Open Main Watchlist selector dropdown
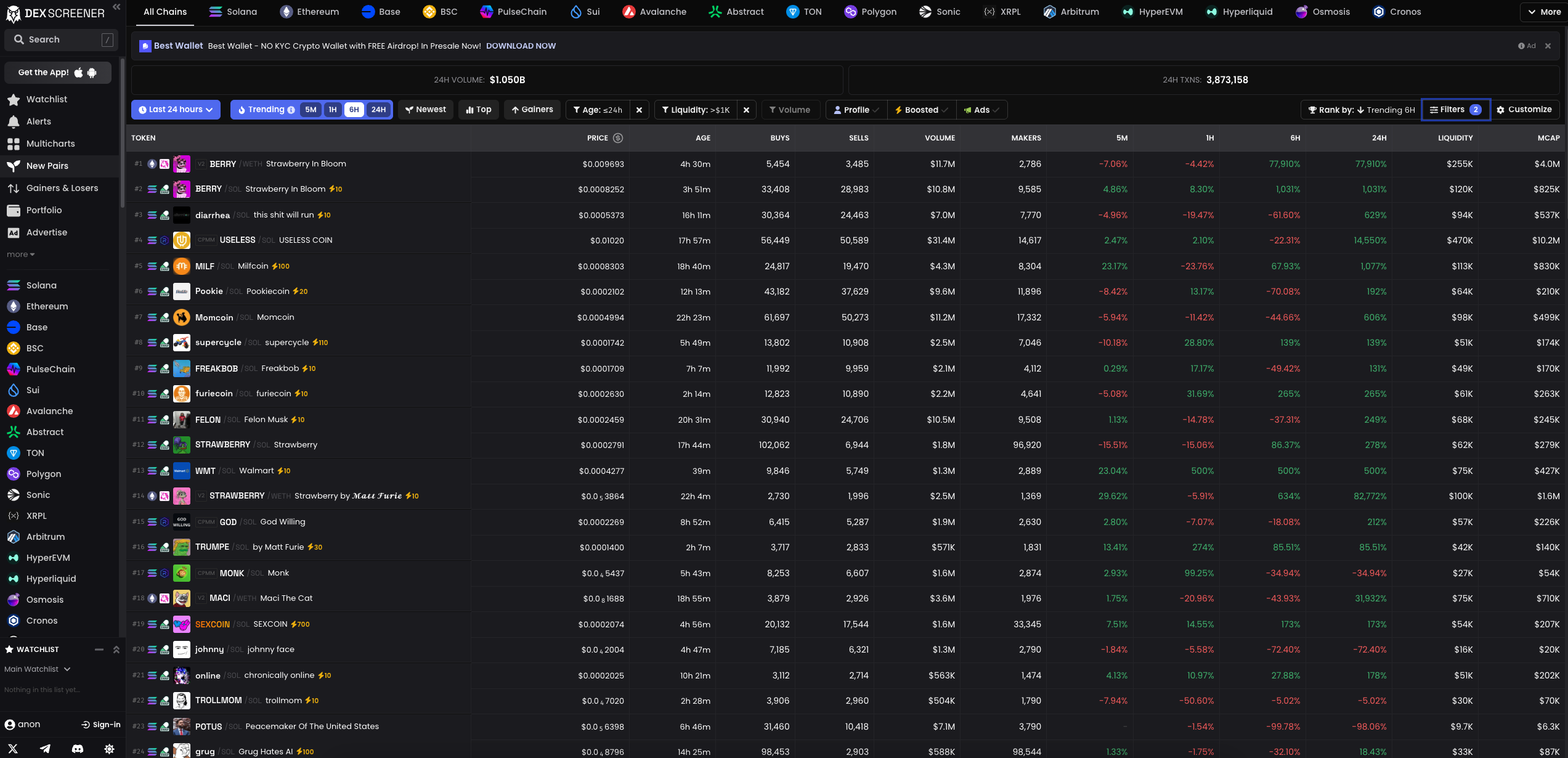This screenshot has height=758, width=1568. pyautogui.click(x=38, y=669)
